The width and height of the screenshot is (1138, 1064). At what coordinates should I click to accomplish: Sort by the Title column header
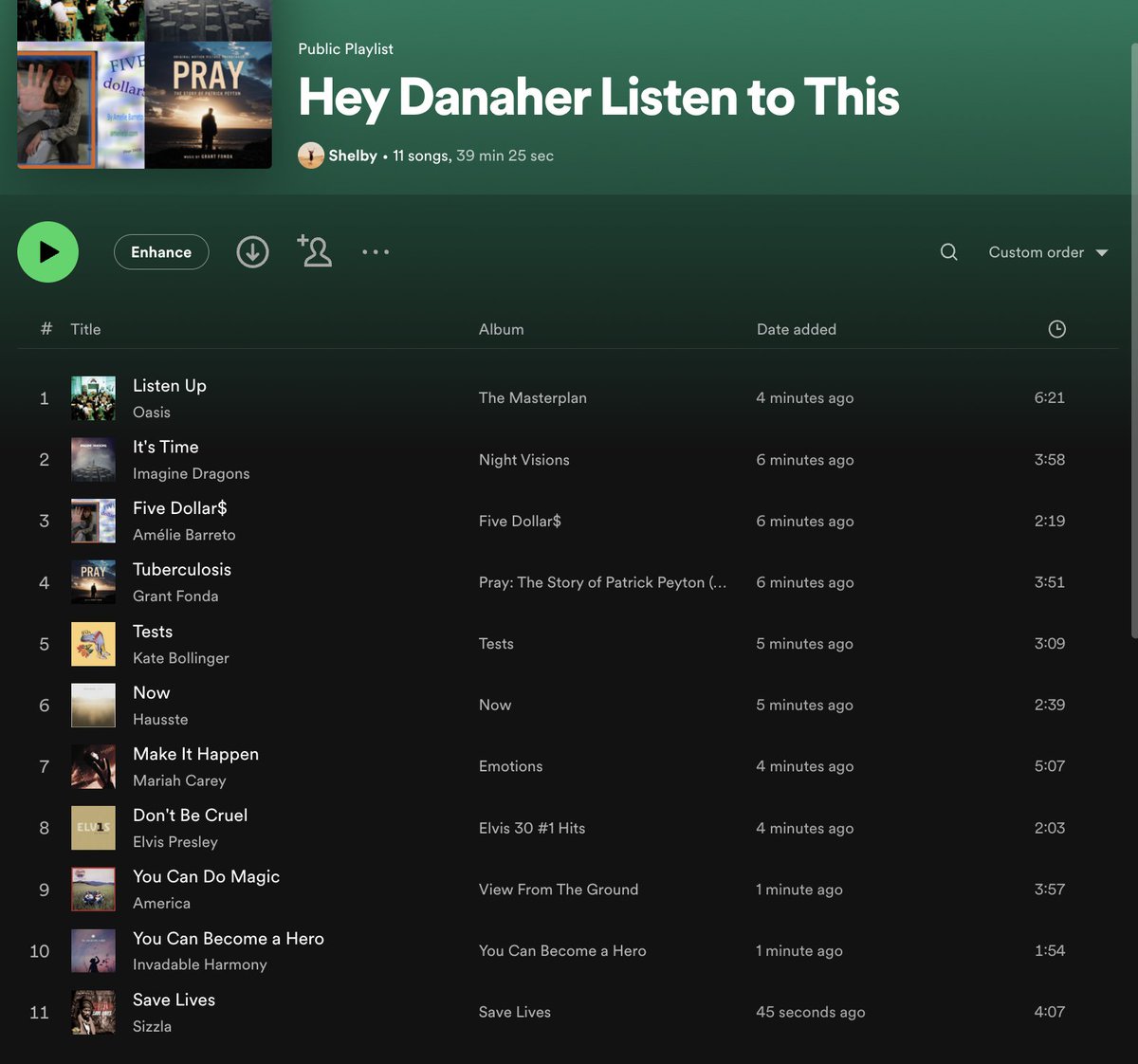(85, 329)
